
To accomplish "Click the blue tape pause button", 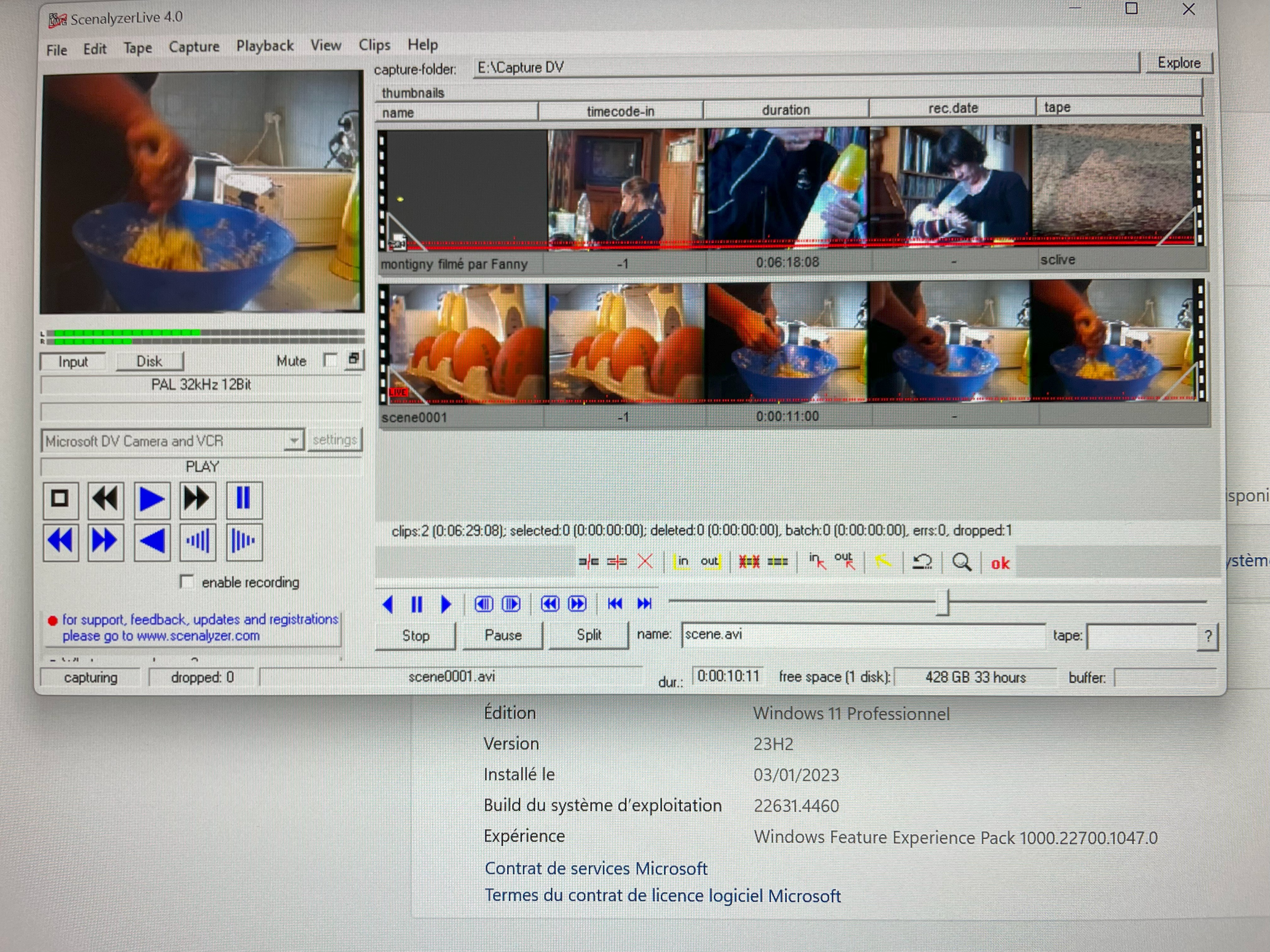I will click(243, 499).
